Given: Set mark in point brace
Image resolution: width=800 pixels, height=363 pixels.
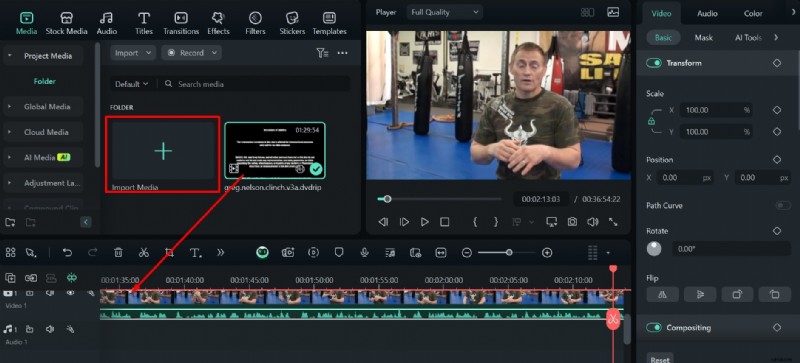Looking at the screenshot, I should coord(475,222).
